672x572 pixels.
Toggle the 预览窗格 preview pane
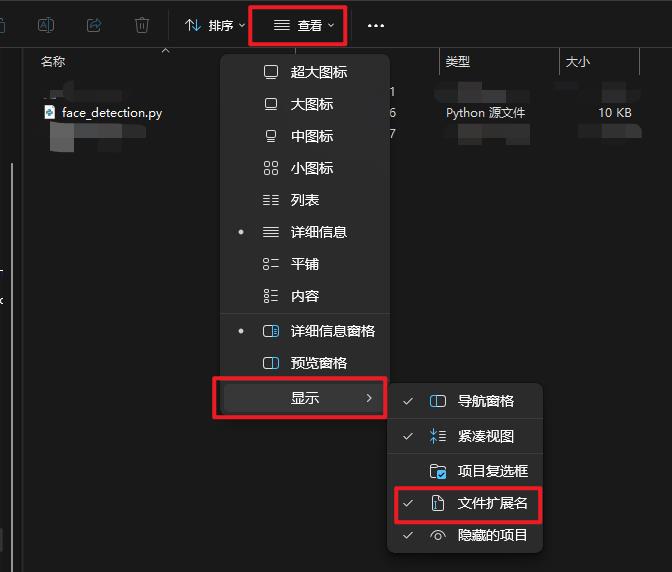pyautogui.click(x=305, y=363)
